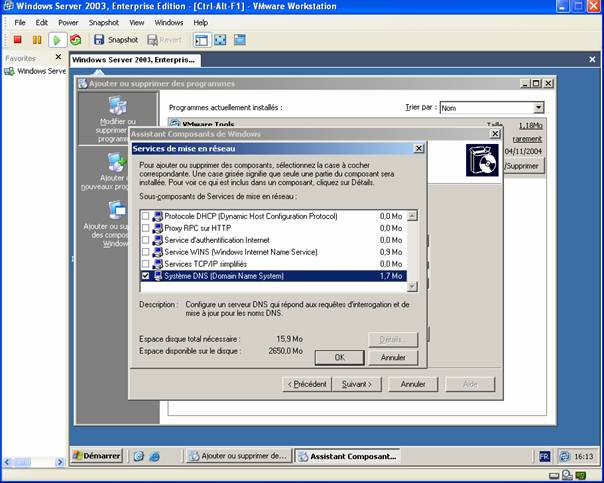Screen dimensions: 604x483
Task: Check Service d'authentification Internet checkbox
Action: coord(146,240)
